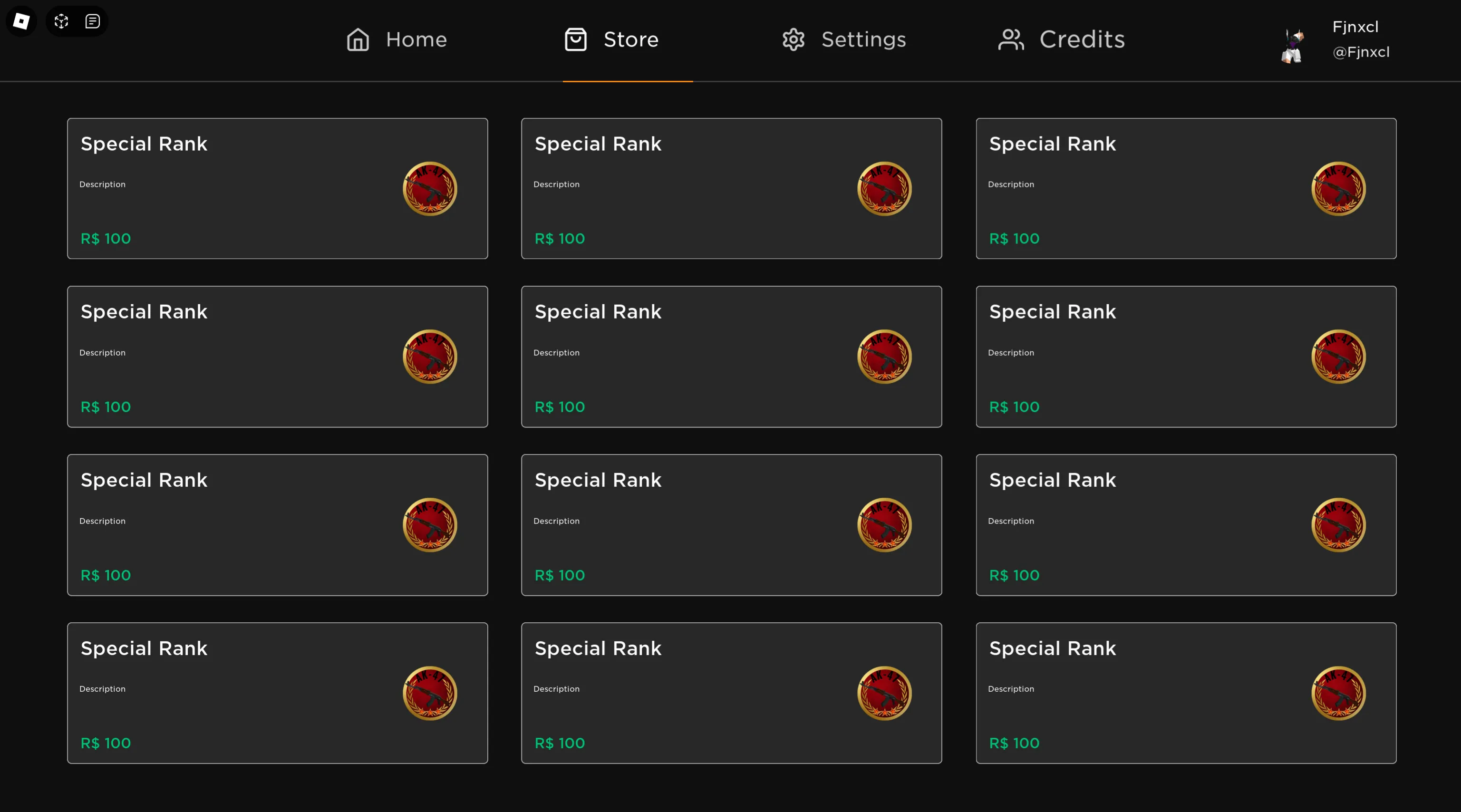Click the Credits people icon
1461x812 pixels.
click(x=1011, y=39)
